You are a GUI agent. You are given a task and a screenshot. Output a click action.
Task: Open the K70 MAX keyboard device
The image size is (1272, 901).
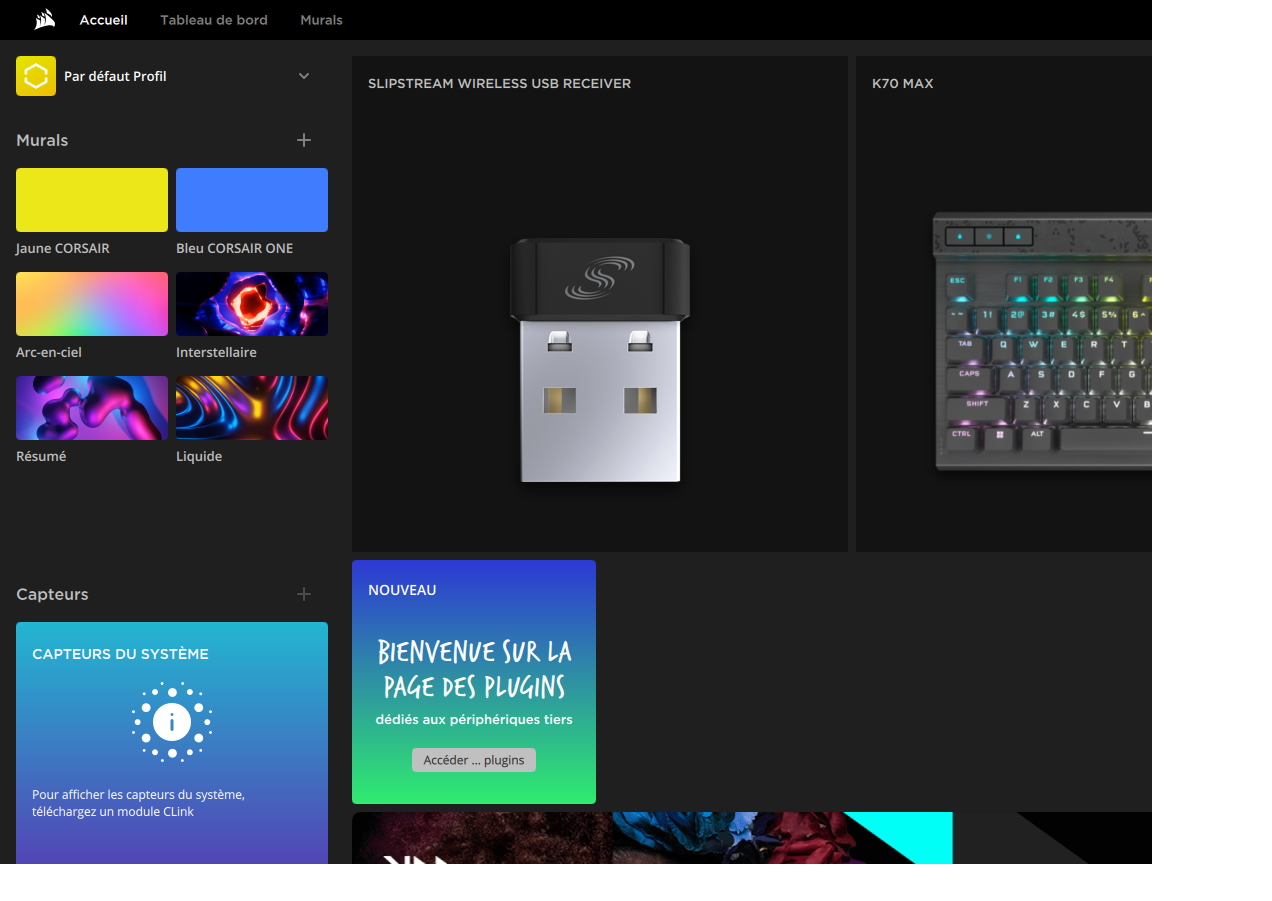tap(1004, 304)
